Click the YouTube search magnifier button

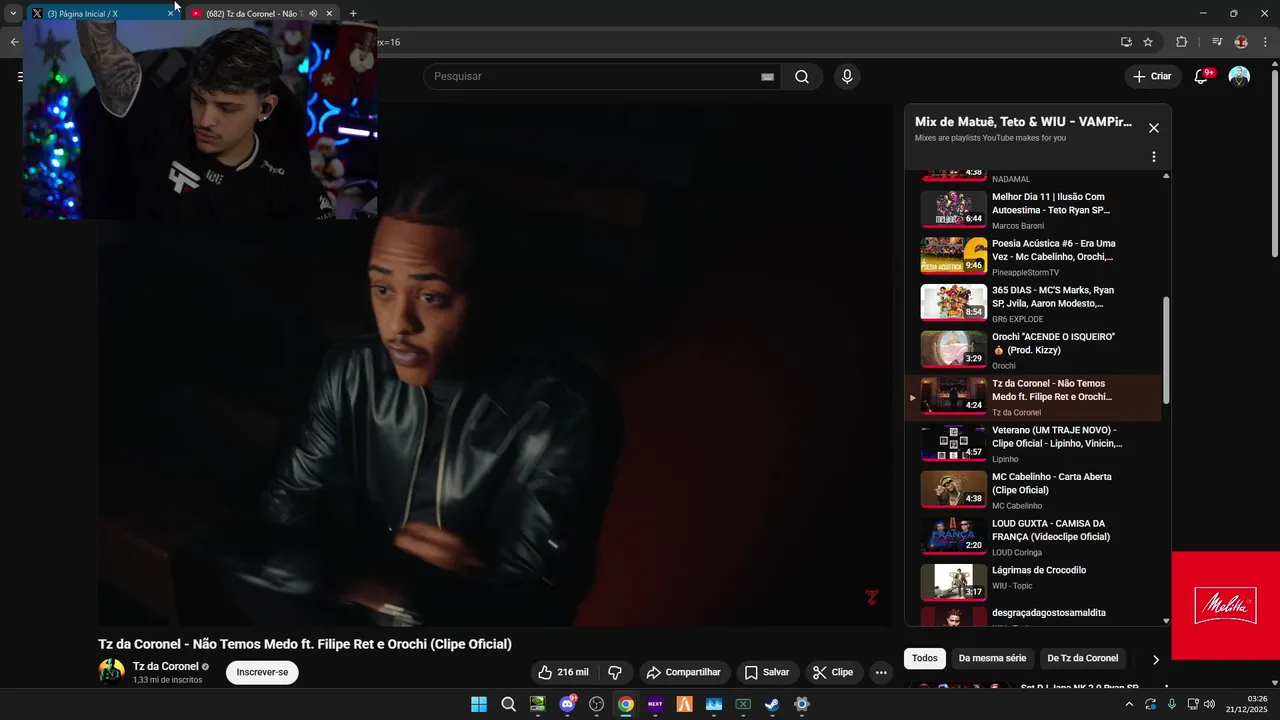click(802, 77)
